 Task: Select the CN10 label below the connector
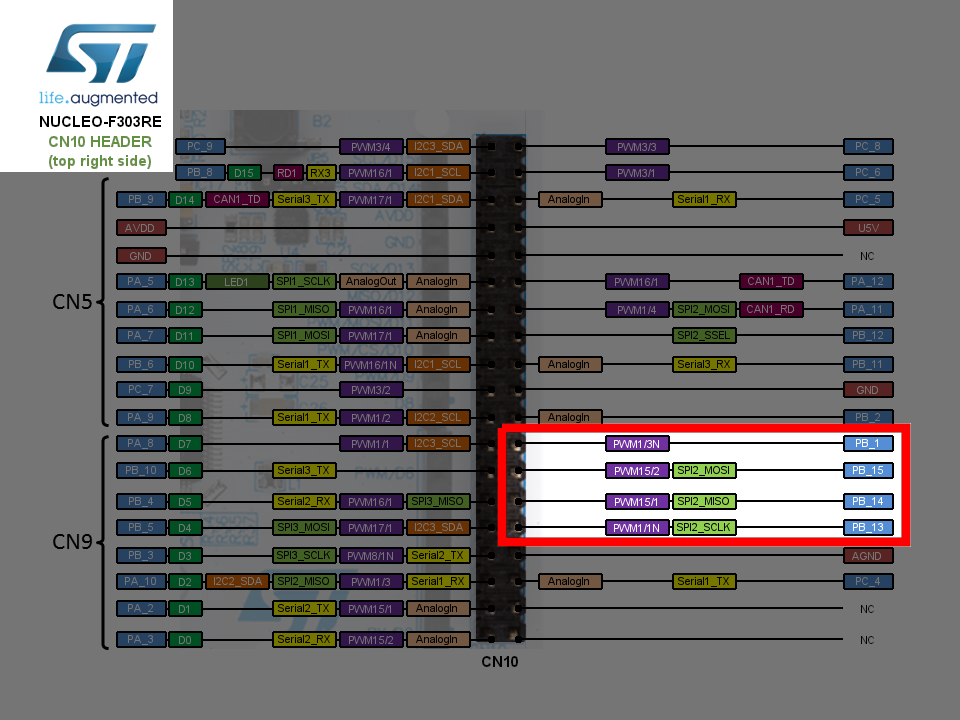tap(502, 661)
